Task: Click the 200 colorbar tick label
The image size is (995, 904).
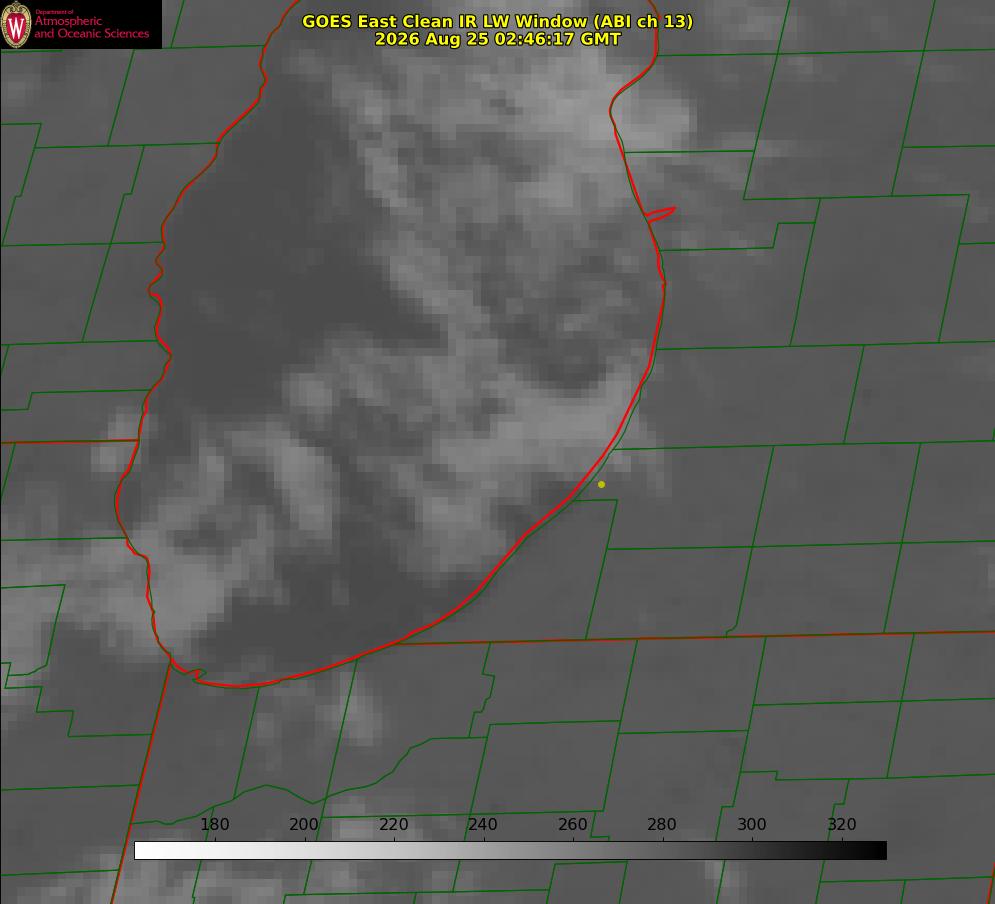Action: point(304,824)
